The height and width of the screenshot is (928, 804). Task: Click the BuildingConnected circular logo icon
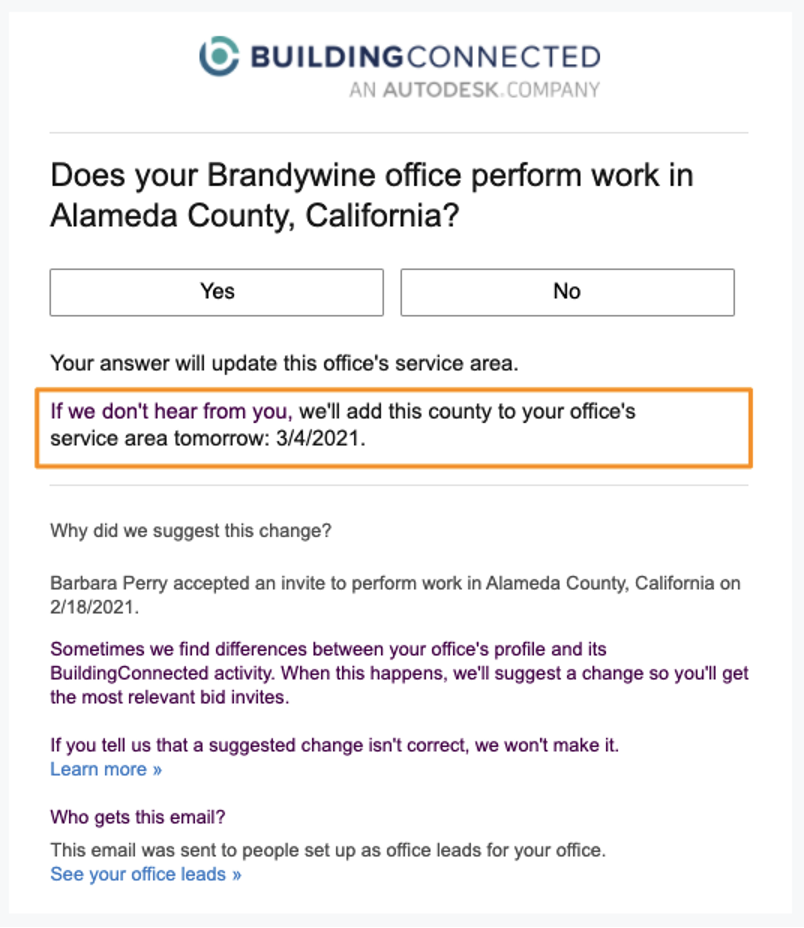[x=220, y=56]
